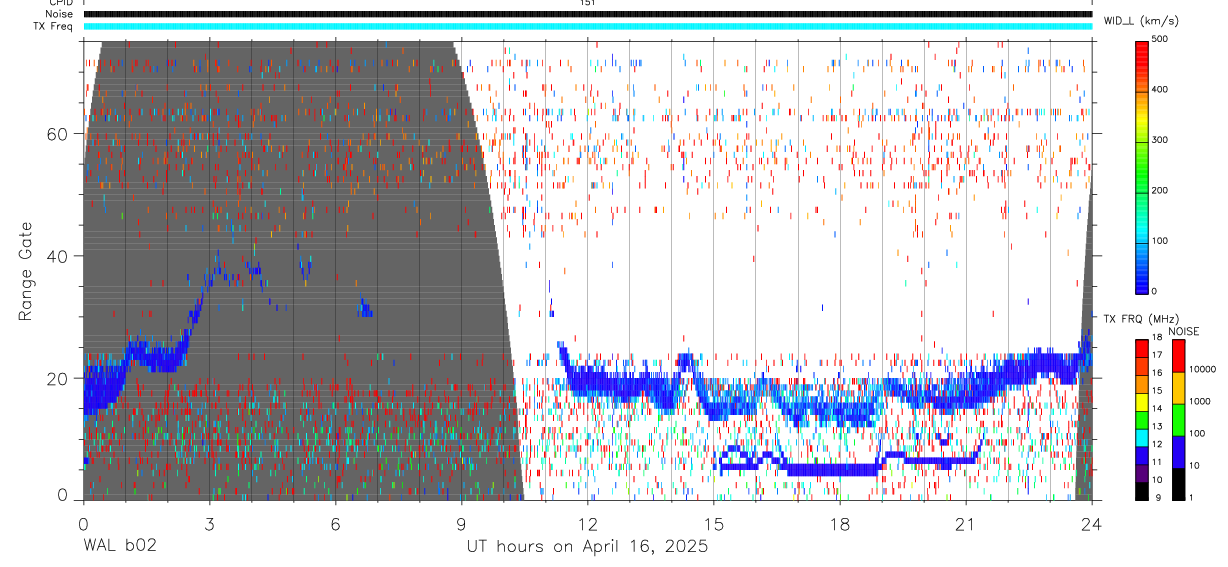Click the black Noise bar above the plot

tap(587, 14)
